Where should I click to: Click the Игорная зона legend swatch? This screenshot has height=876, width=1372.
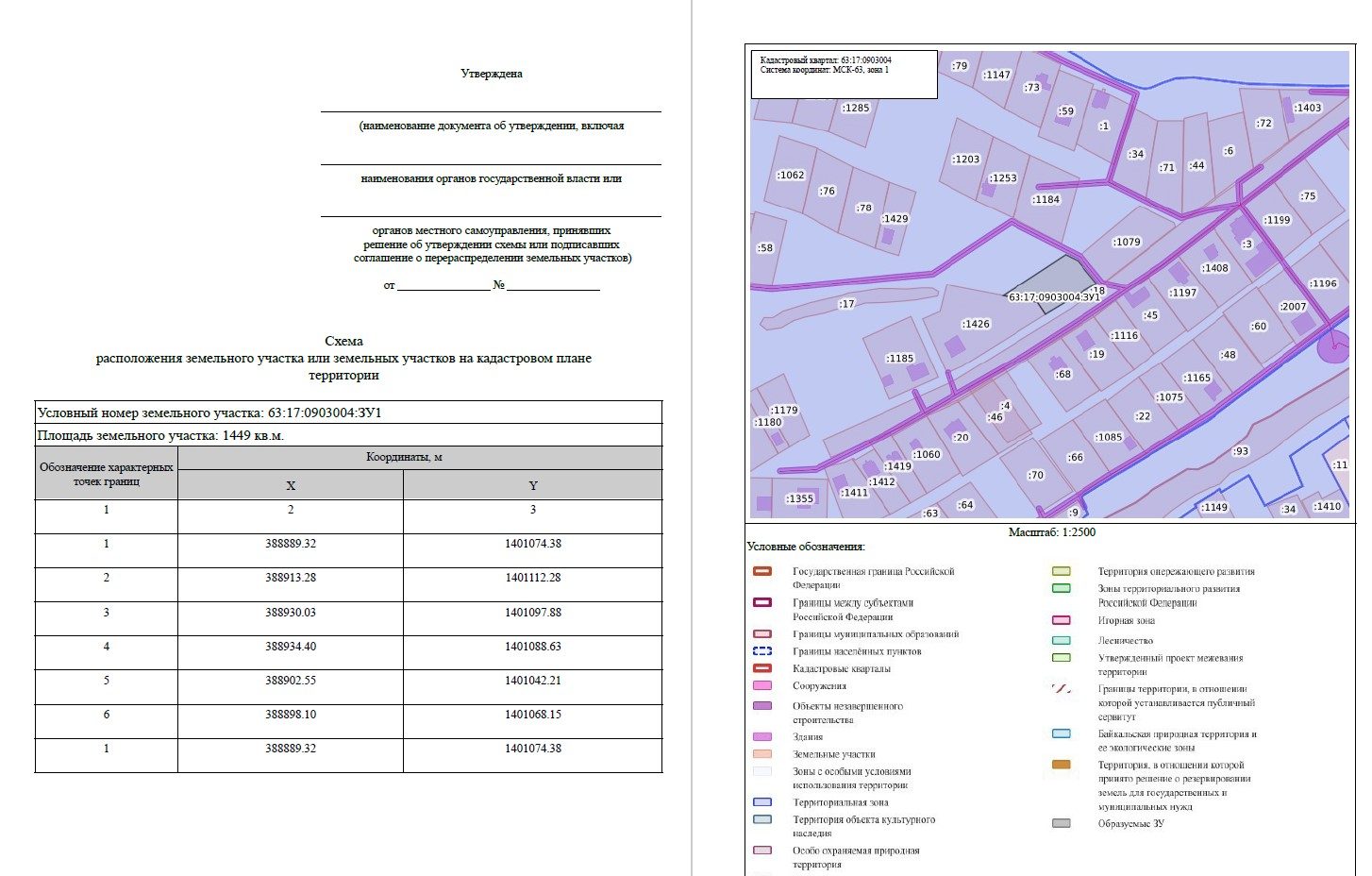[1062, 620]
